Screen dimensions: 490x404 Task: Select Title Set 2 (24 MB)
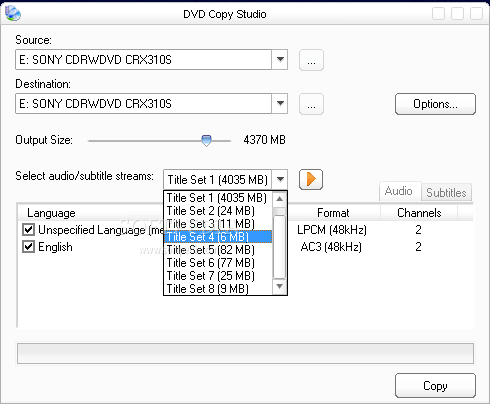pos(218,211)
